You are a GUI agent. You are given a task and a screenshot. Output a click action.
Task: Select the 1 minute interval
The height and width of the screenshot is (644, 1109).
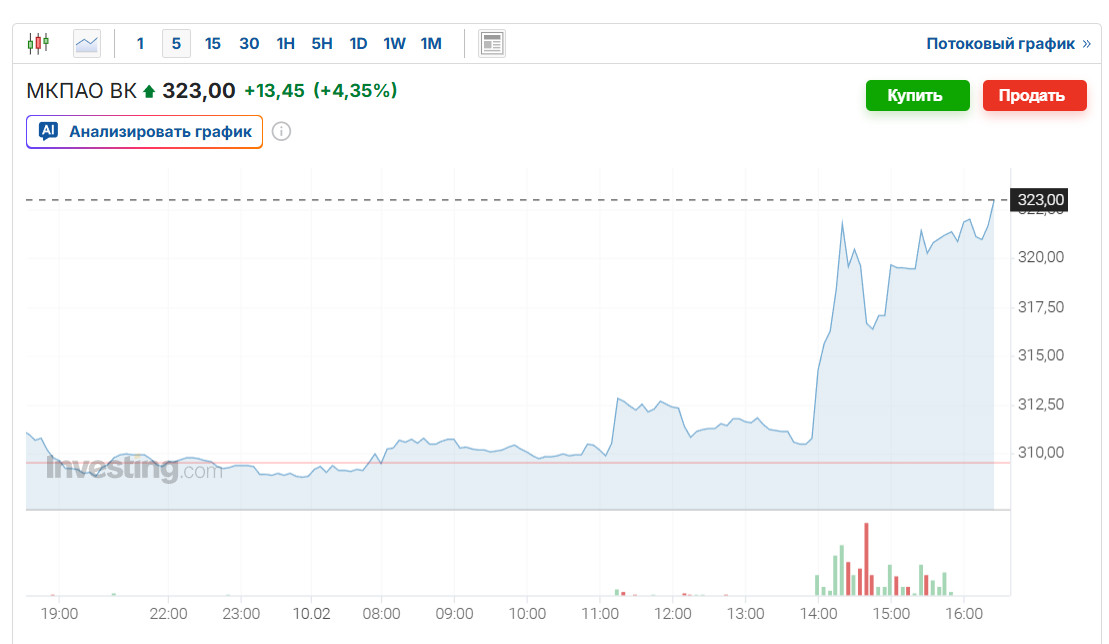pyautogui.click(x=140, y=43)
